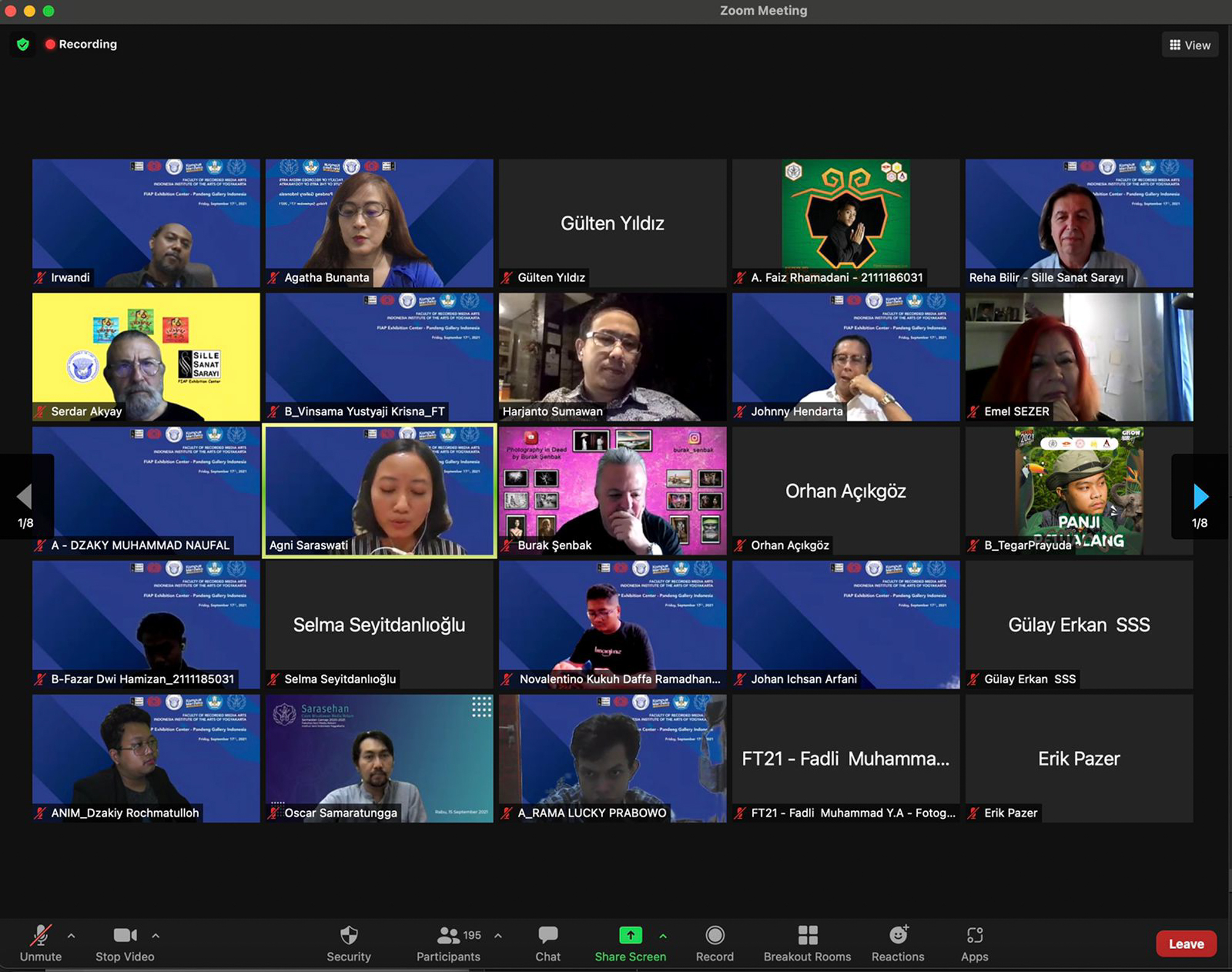
Task: Click name label 'B-Fazar Dwi Hamizan_2111185031'
Action: pos(142,679)
